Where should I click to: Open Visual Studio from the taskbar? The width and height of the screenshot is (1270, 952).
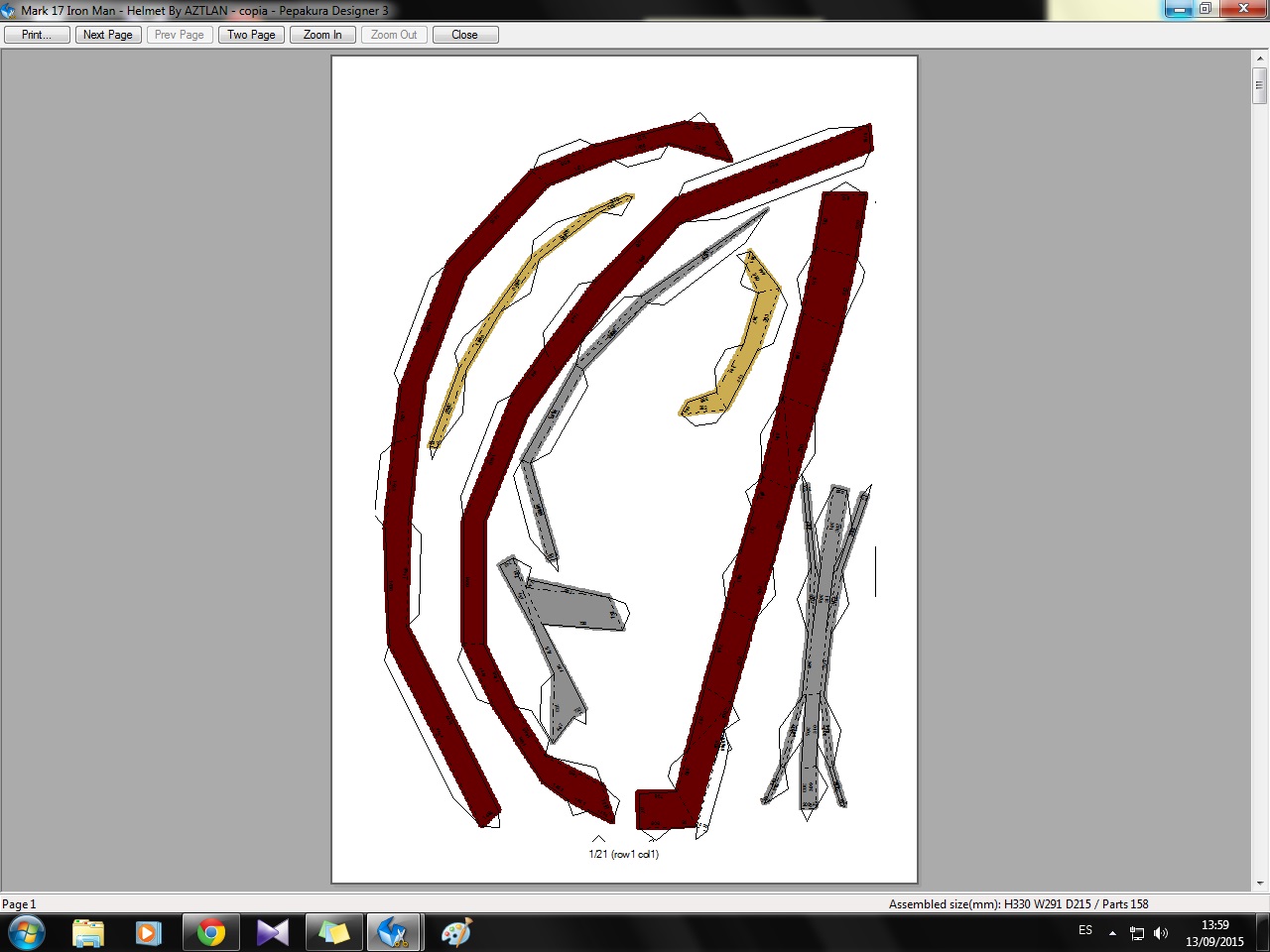coord(272,933)
